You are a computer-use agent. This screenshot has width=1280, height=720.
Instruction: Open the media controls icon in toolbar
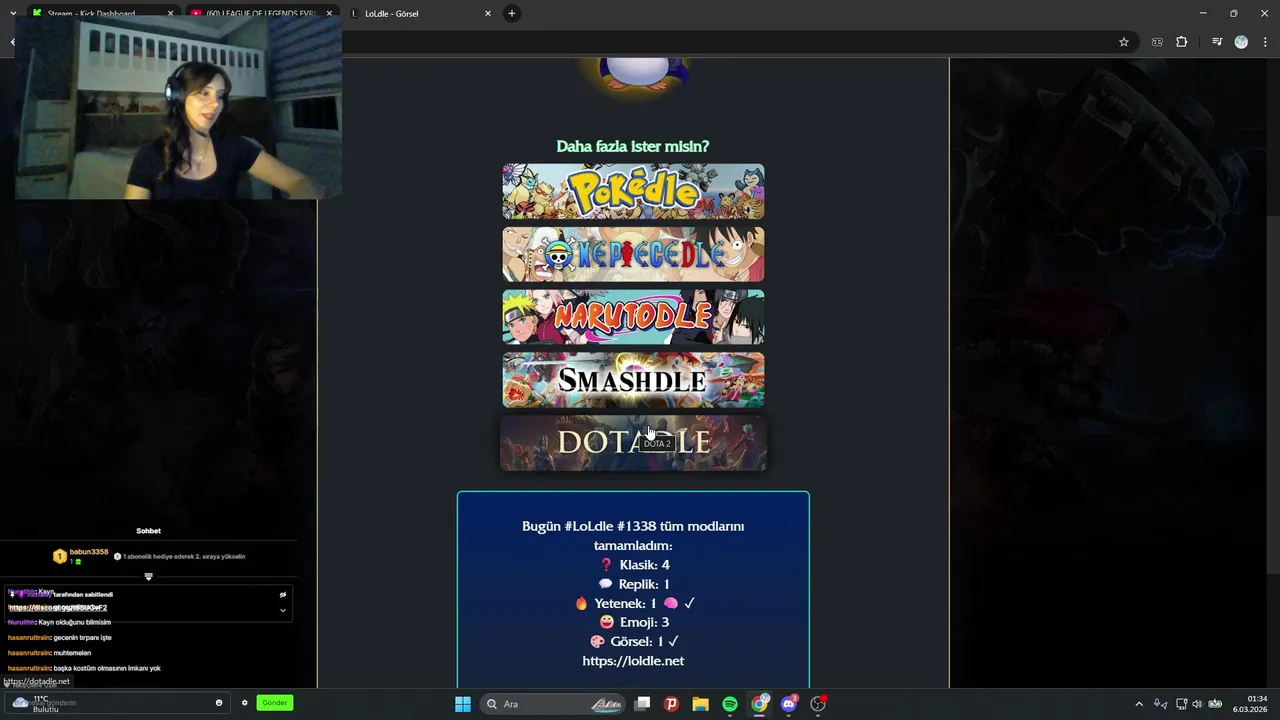[1217, 42]
